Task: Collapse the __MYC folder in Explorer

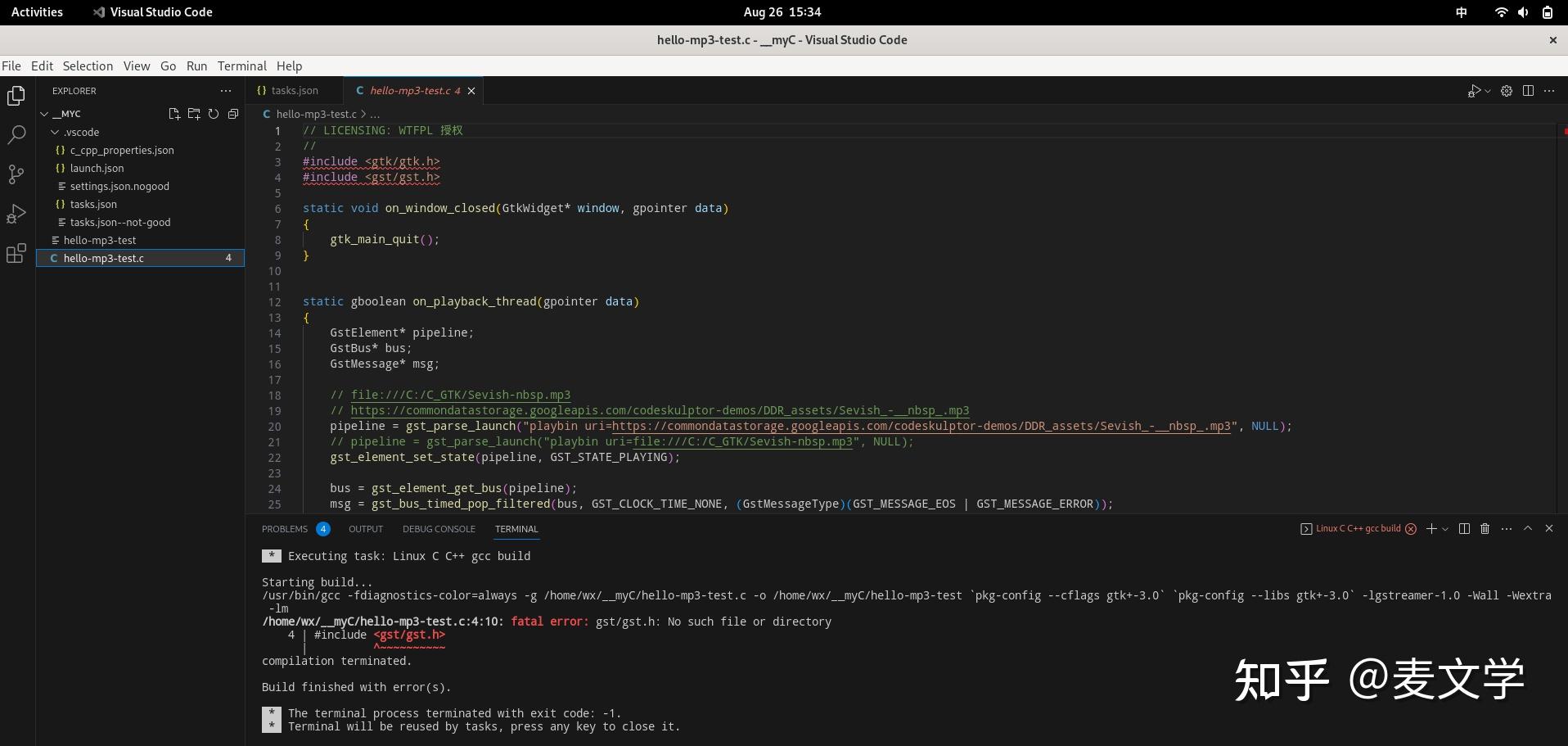Action: tap(46, 114)
